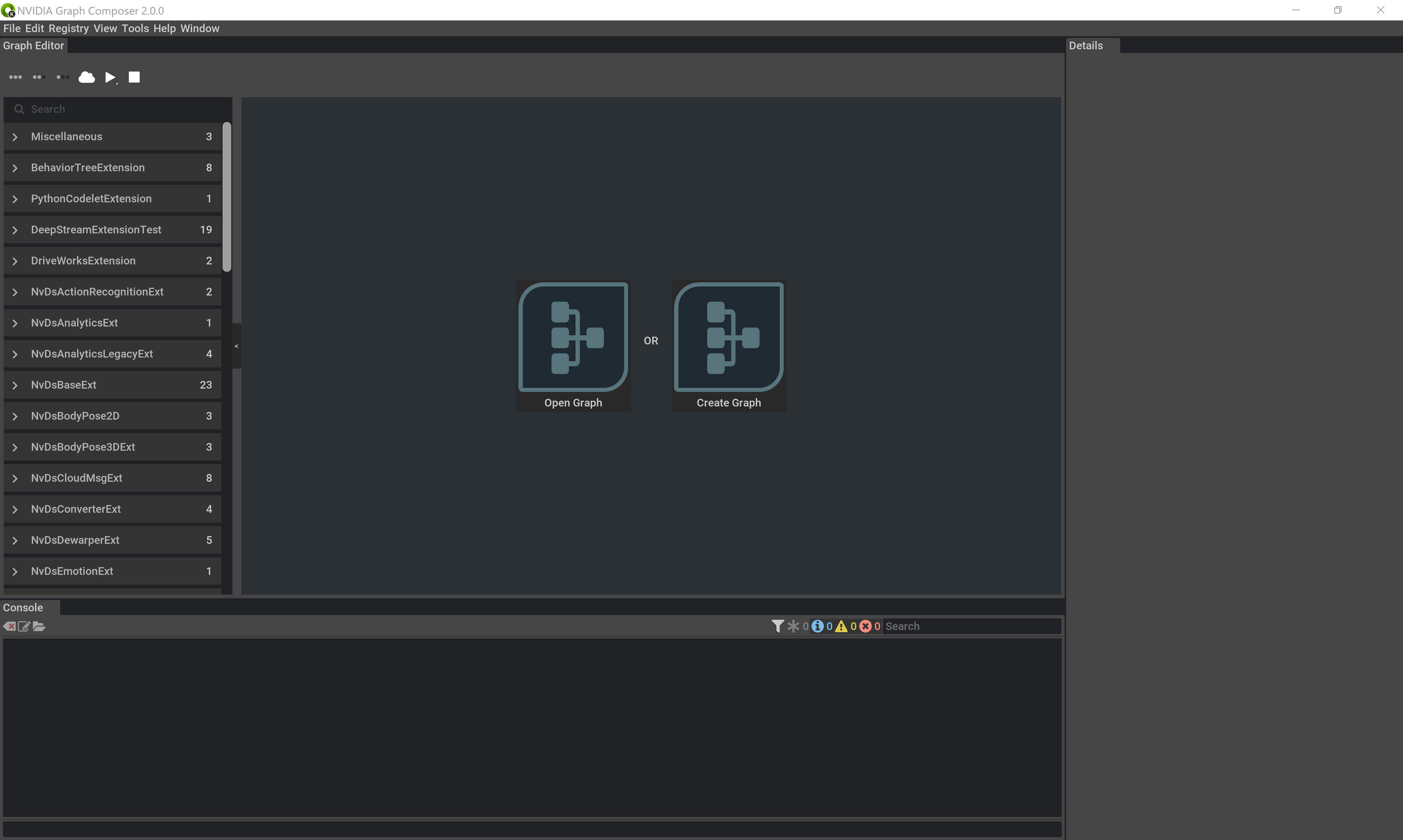
Task: Click inside the Console search field
Action: pos(971,626)
